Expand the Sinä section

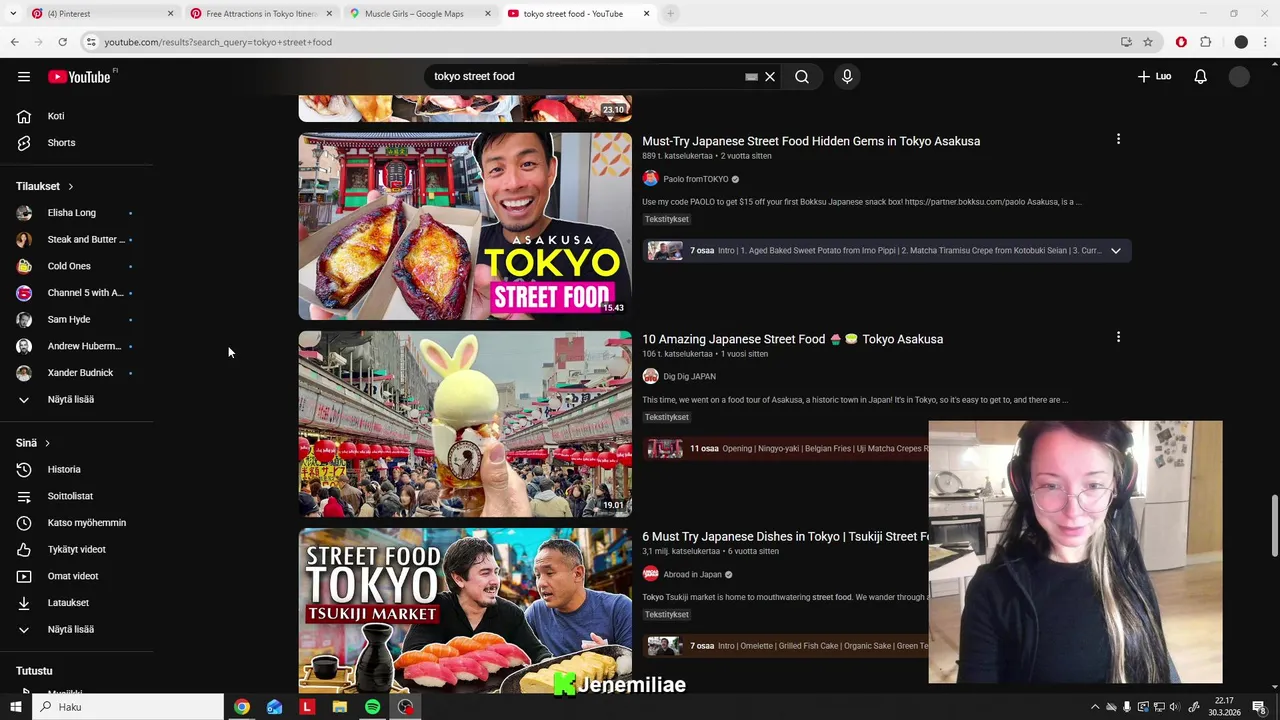pos(33,443)
